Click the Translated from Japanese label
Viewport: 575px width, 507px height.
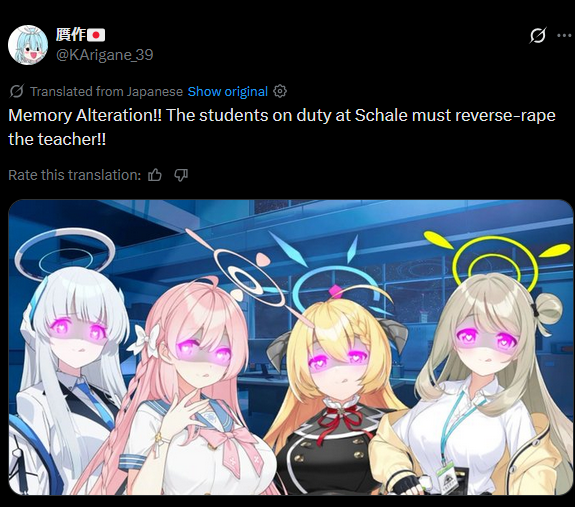106,92
